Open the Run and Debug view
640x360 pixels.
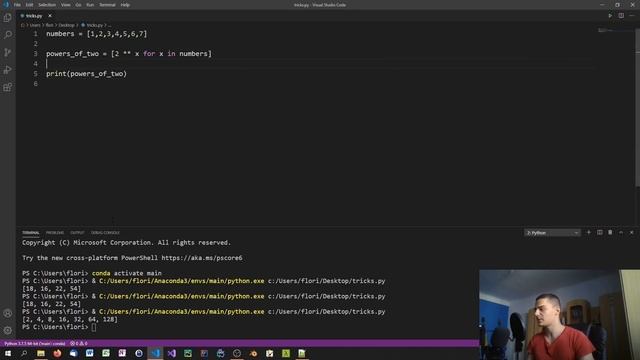click(x=7, y=70)
